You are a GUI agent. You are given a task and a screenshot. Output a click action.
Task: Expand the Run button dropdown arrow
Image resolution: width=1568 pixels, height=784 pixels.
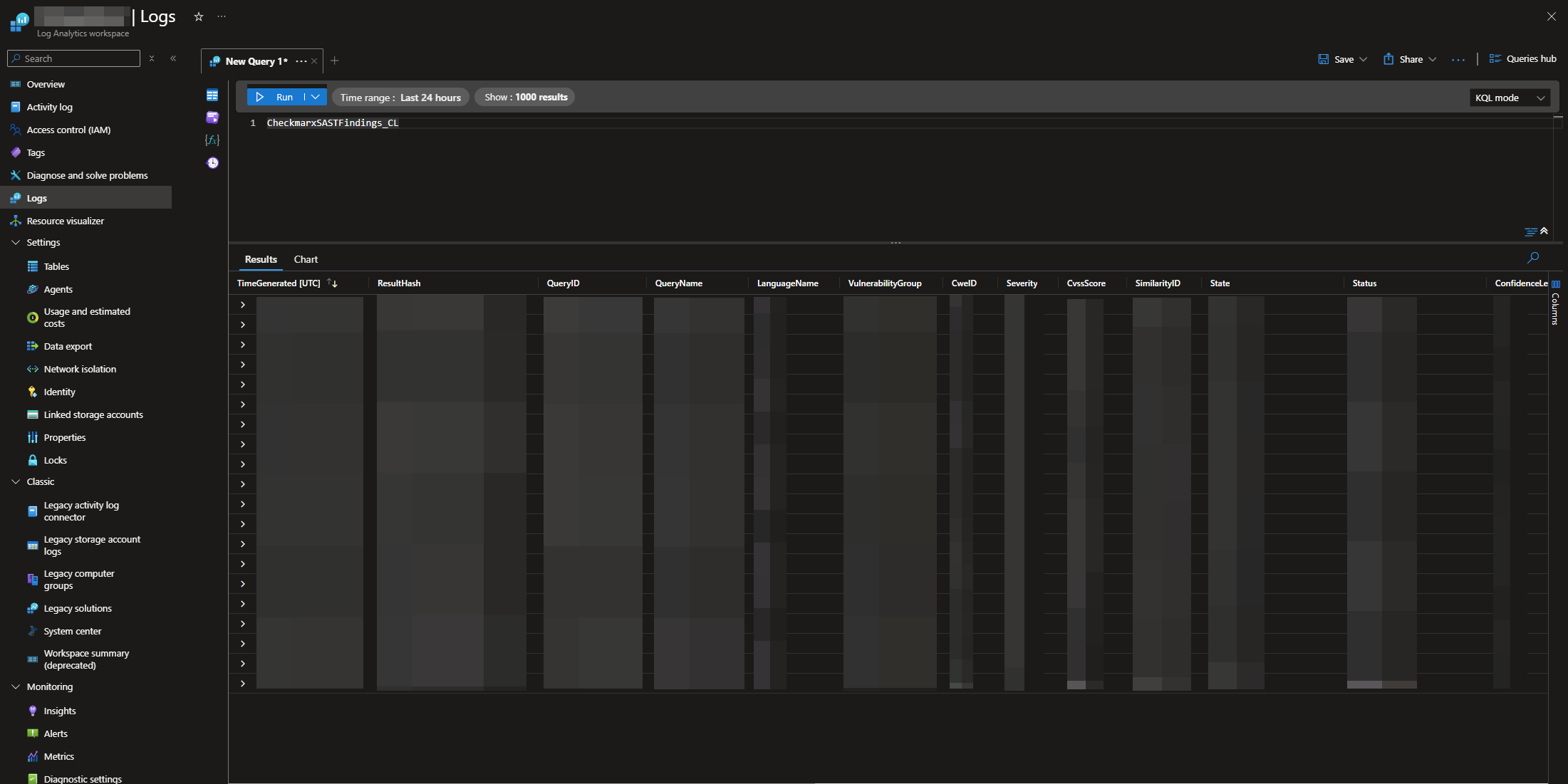(316, 97)
